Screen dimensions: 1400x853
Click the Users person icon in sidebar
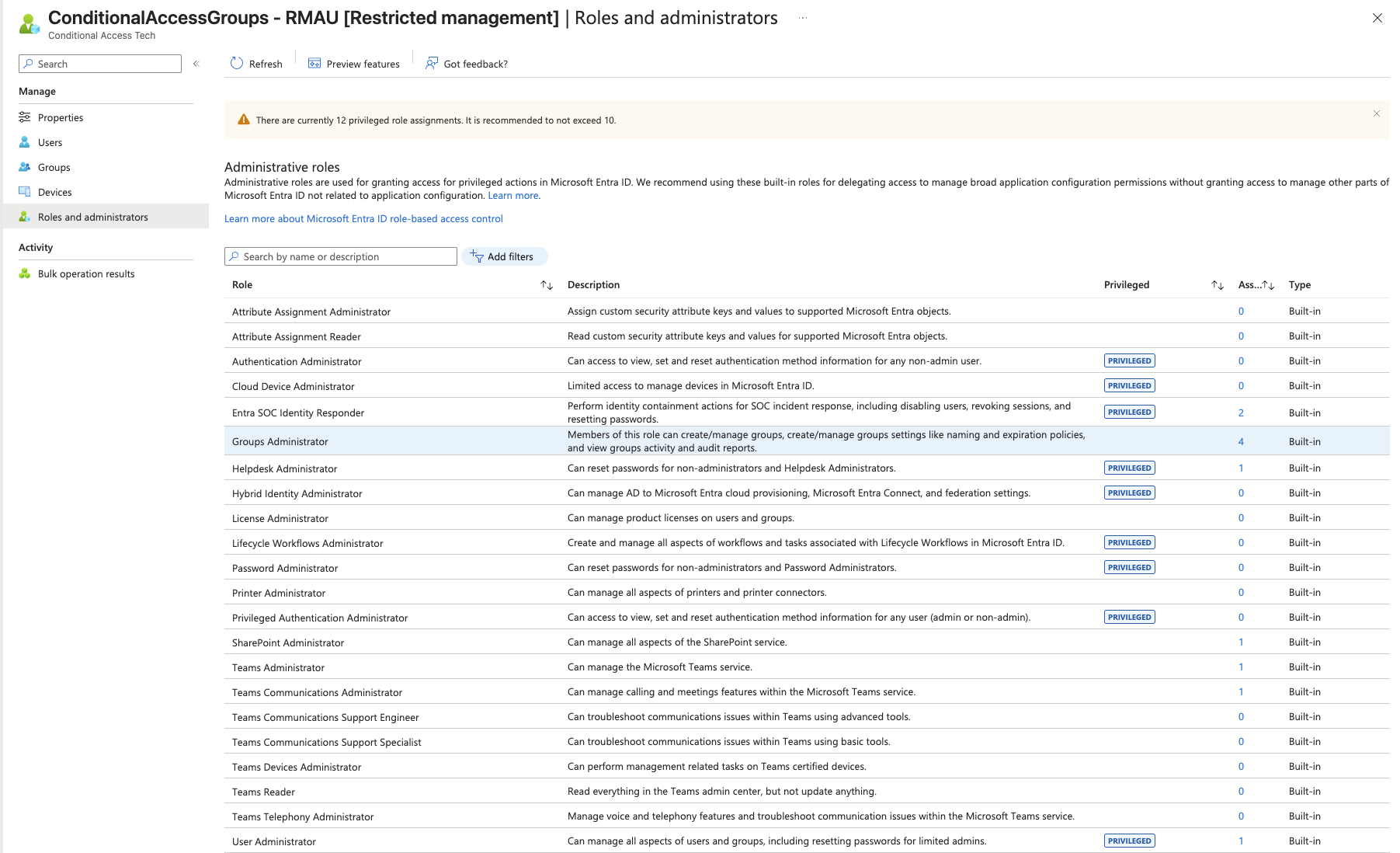tap(25, 142)
